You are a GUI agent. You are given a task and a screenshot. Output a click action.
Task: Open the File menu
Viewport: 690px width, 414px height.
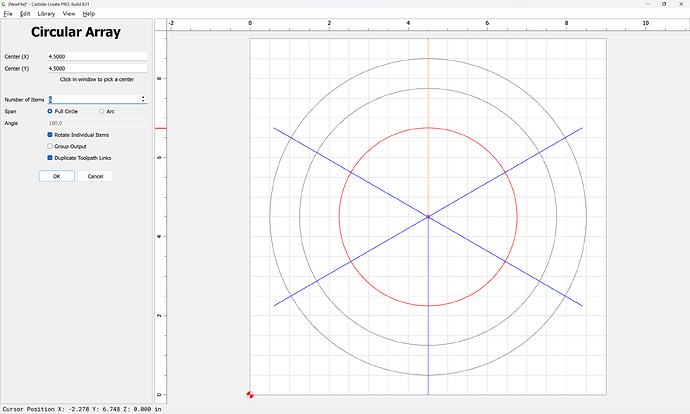(8, 14)
